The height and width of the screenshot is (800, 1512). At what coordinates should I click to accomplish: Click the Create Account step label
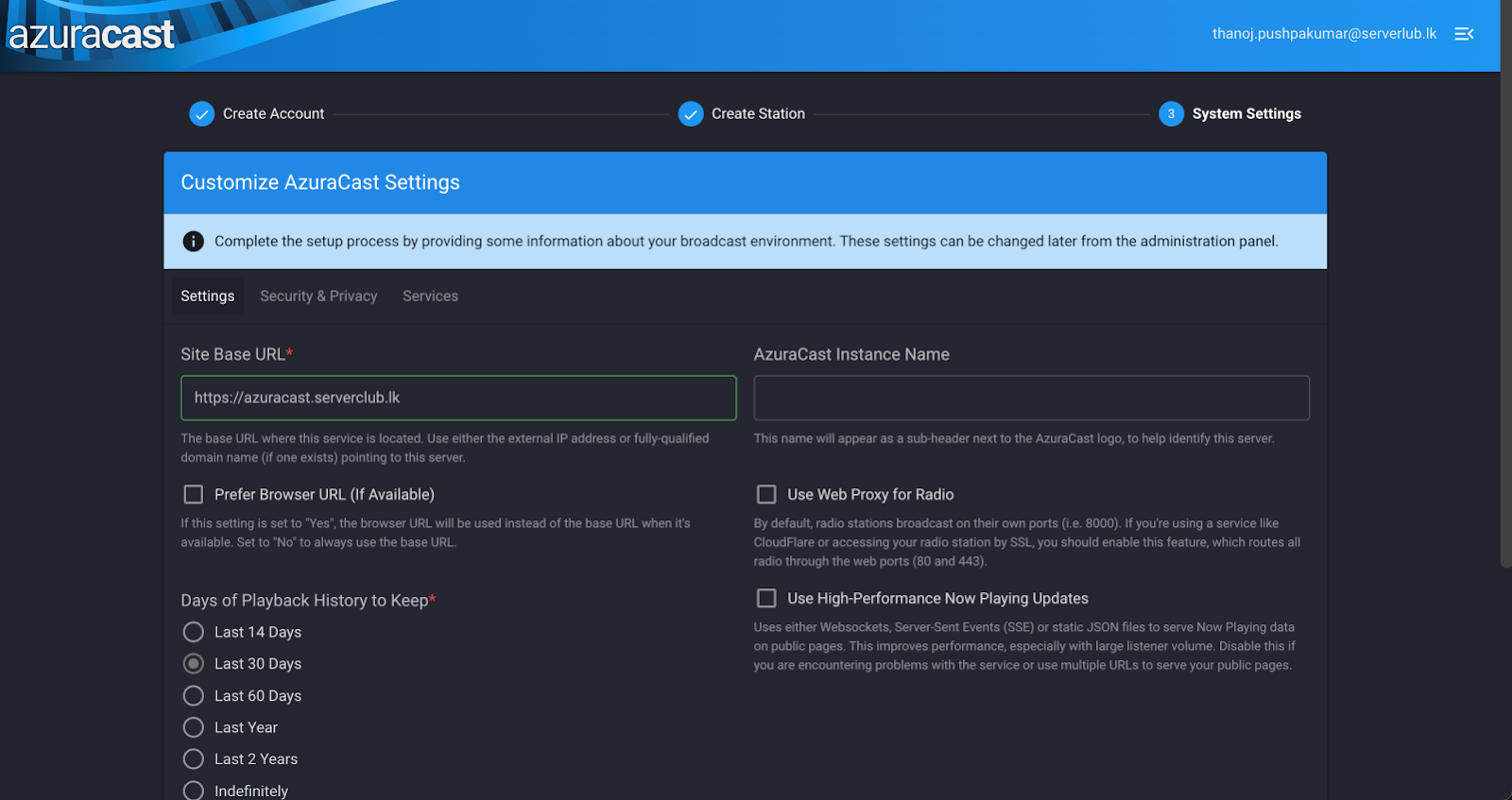[273, 114]
